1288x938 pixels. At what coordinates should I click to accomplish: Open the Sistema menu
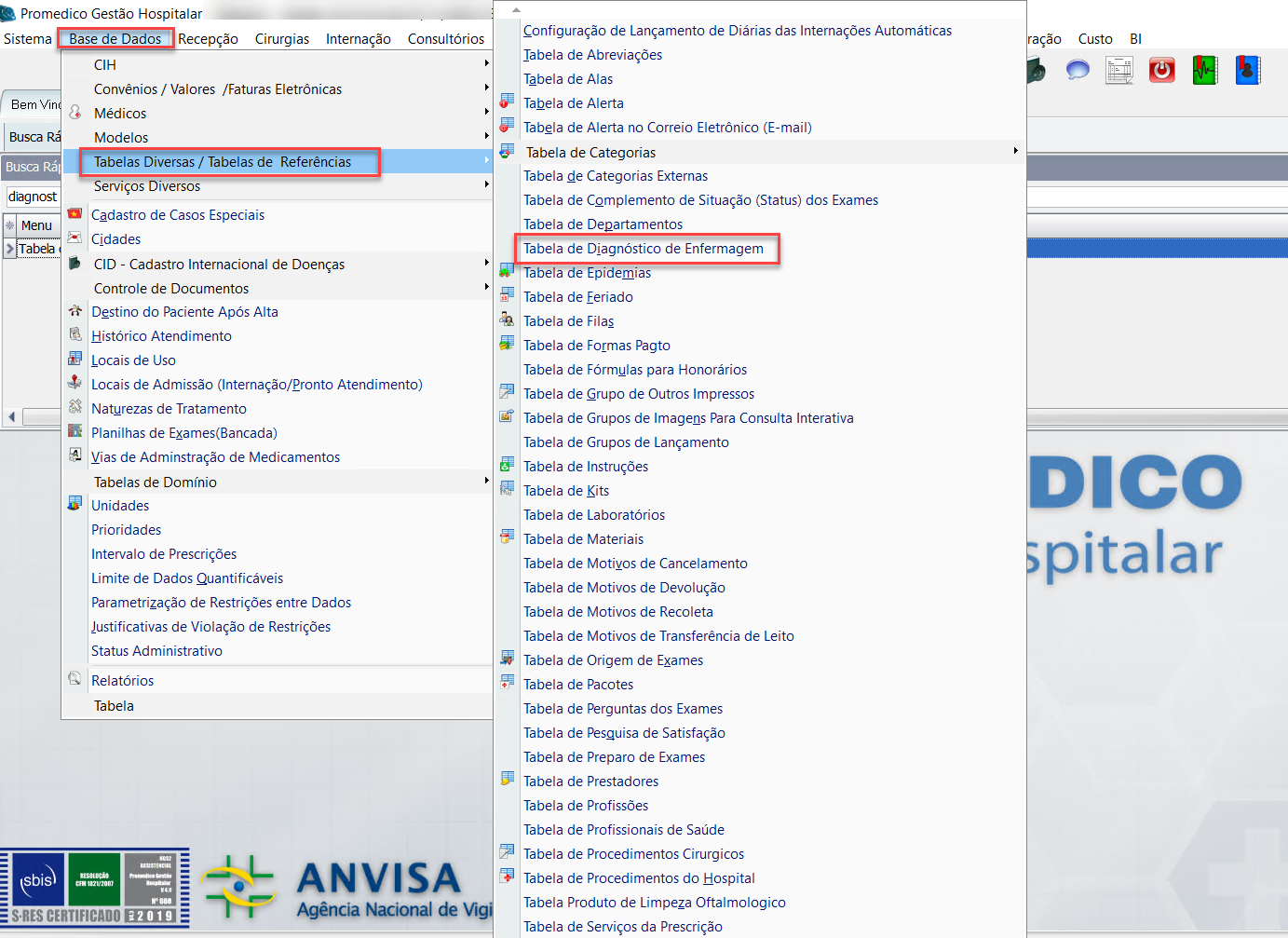pos(28,39)
